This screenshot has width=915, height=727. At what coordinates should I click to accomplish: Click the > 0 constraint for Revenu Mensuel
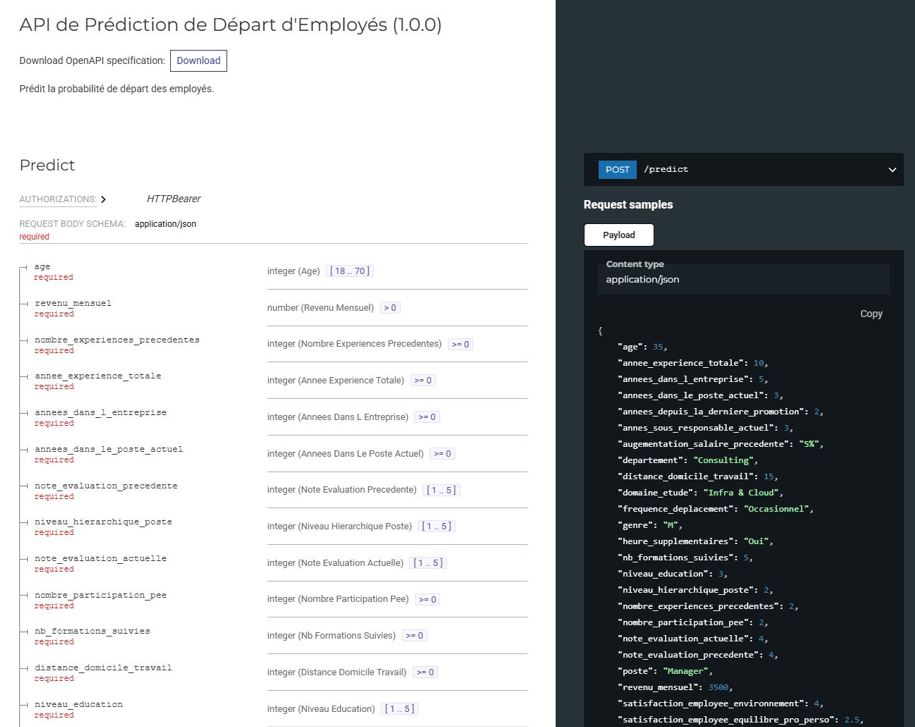pyautogui.click(x=390, y=307)
